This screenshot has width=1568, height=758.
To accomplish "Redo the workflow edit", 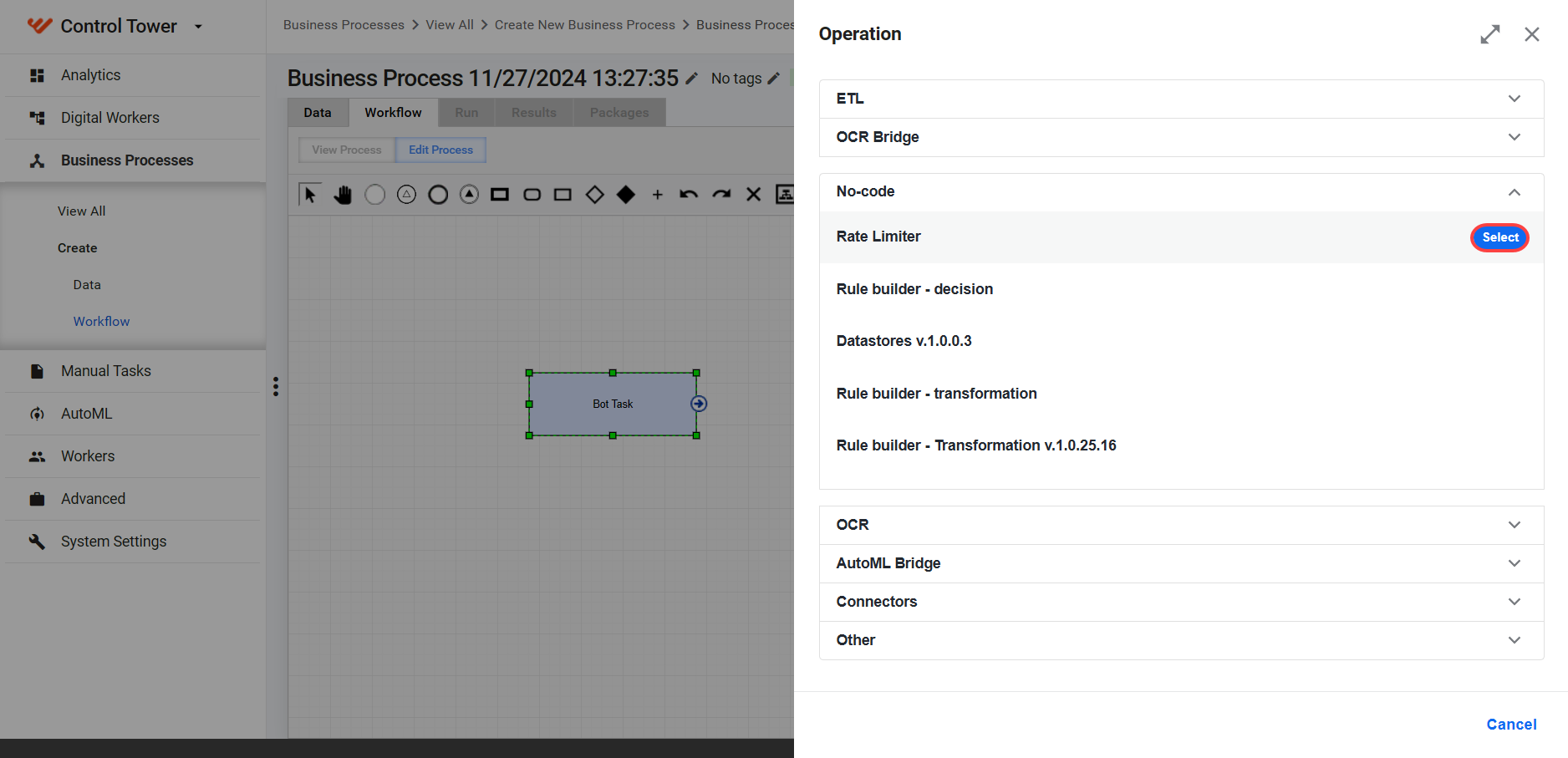I will pos(721,195).
